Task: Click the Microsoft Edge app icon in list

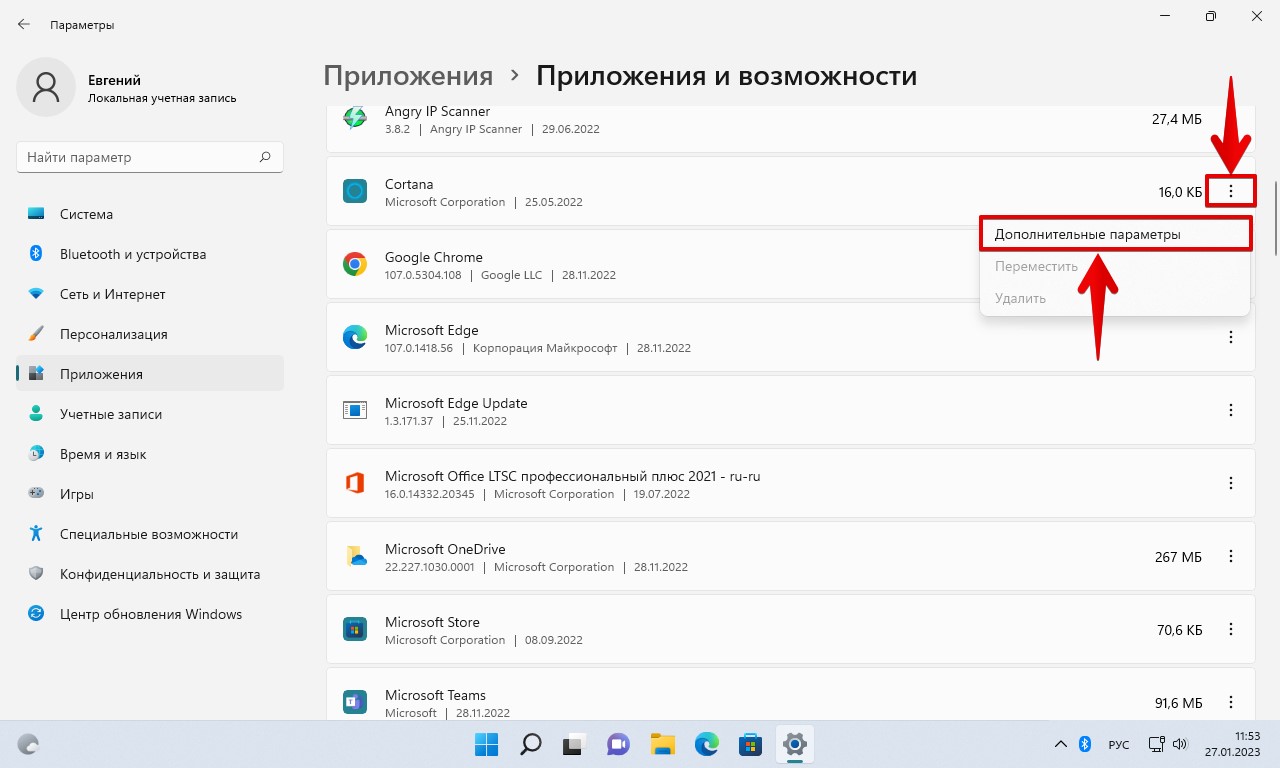Action: [355, 337]
